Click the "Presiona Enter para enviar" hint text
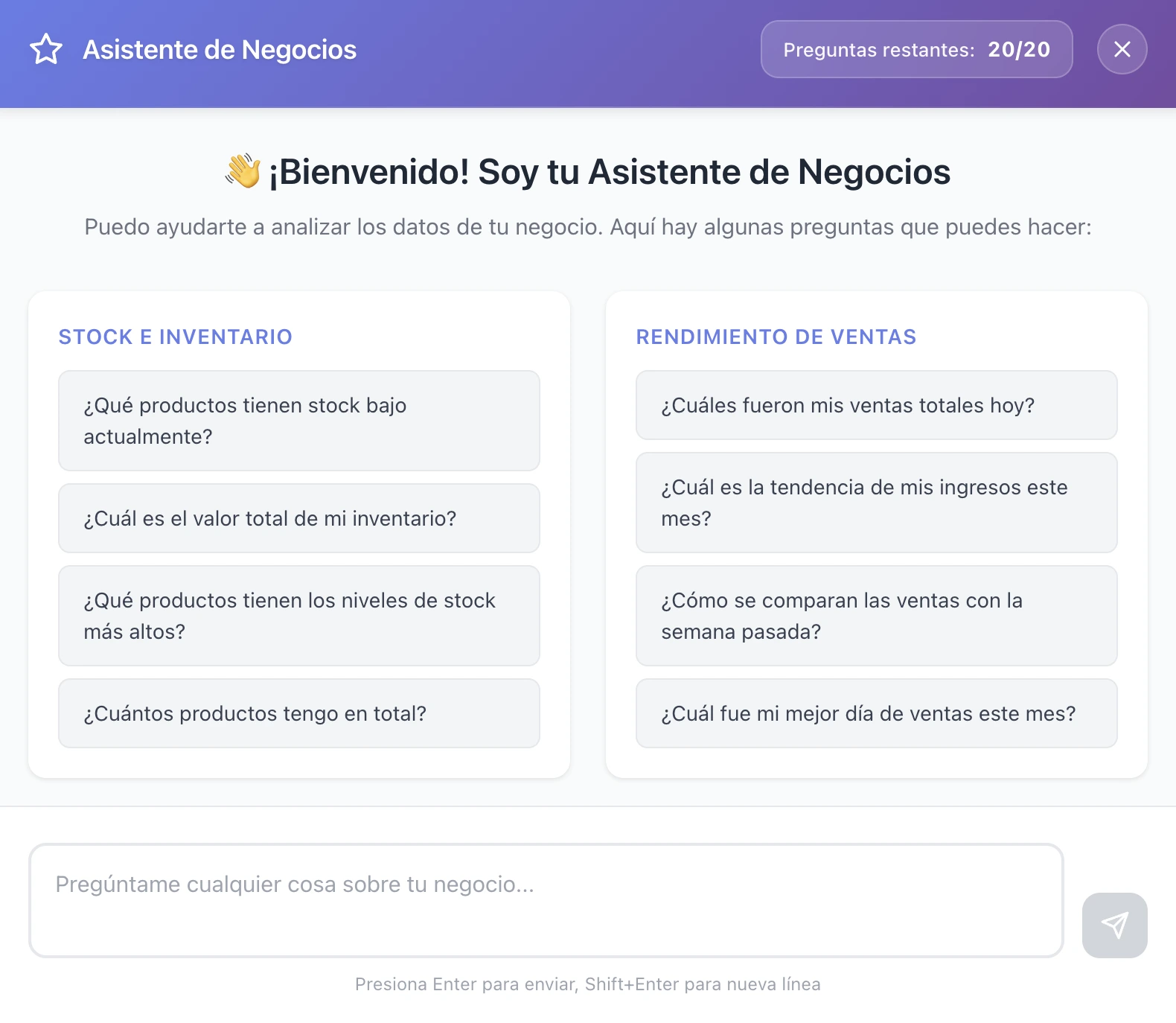The width and height of the screenshot is (1176, 1023). pos(588,984)
